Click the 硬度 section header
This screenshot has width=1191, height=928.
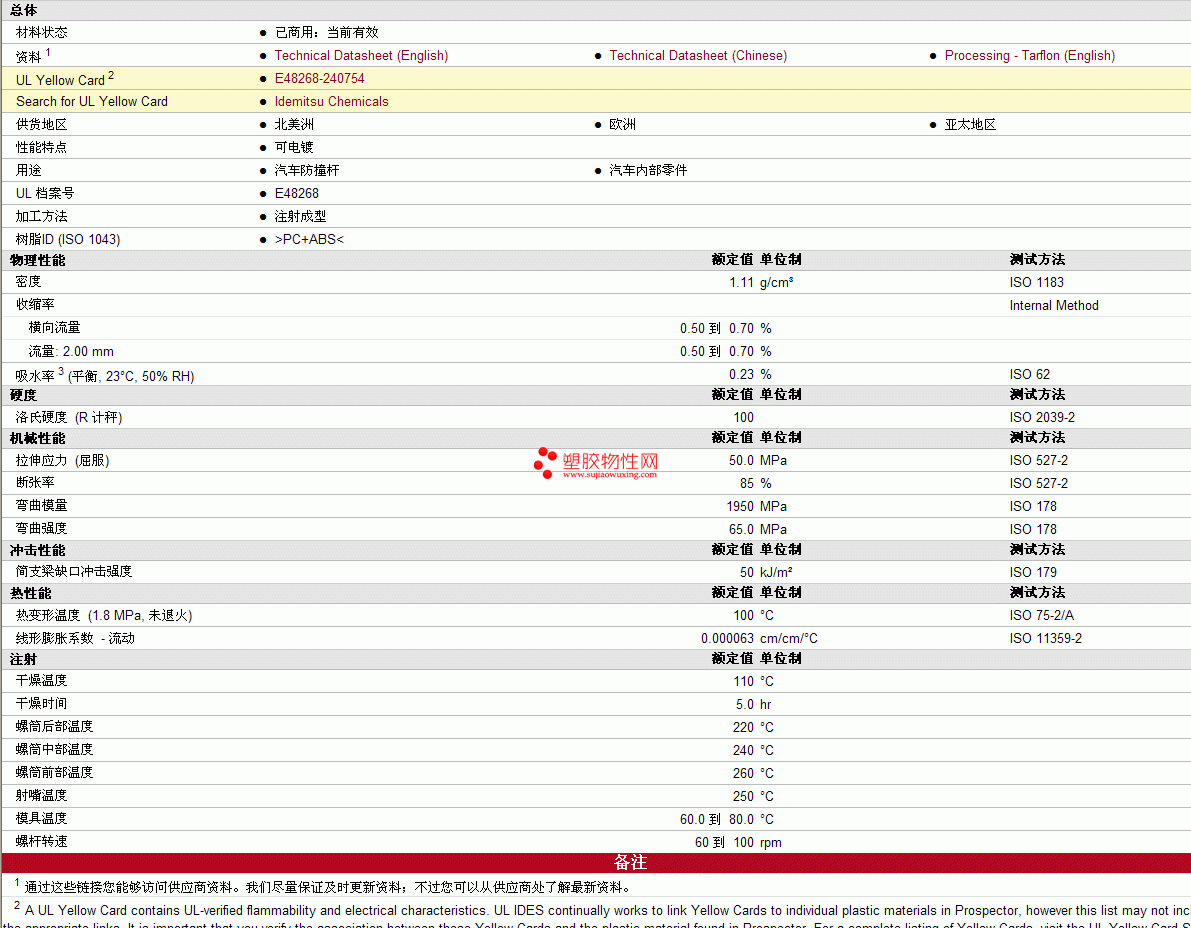[x=23, y=395]
